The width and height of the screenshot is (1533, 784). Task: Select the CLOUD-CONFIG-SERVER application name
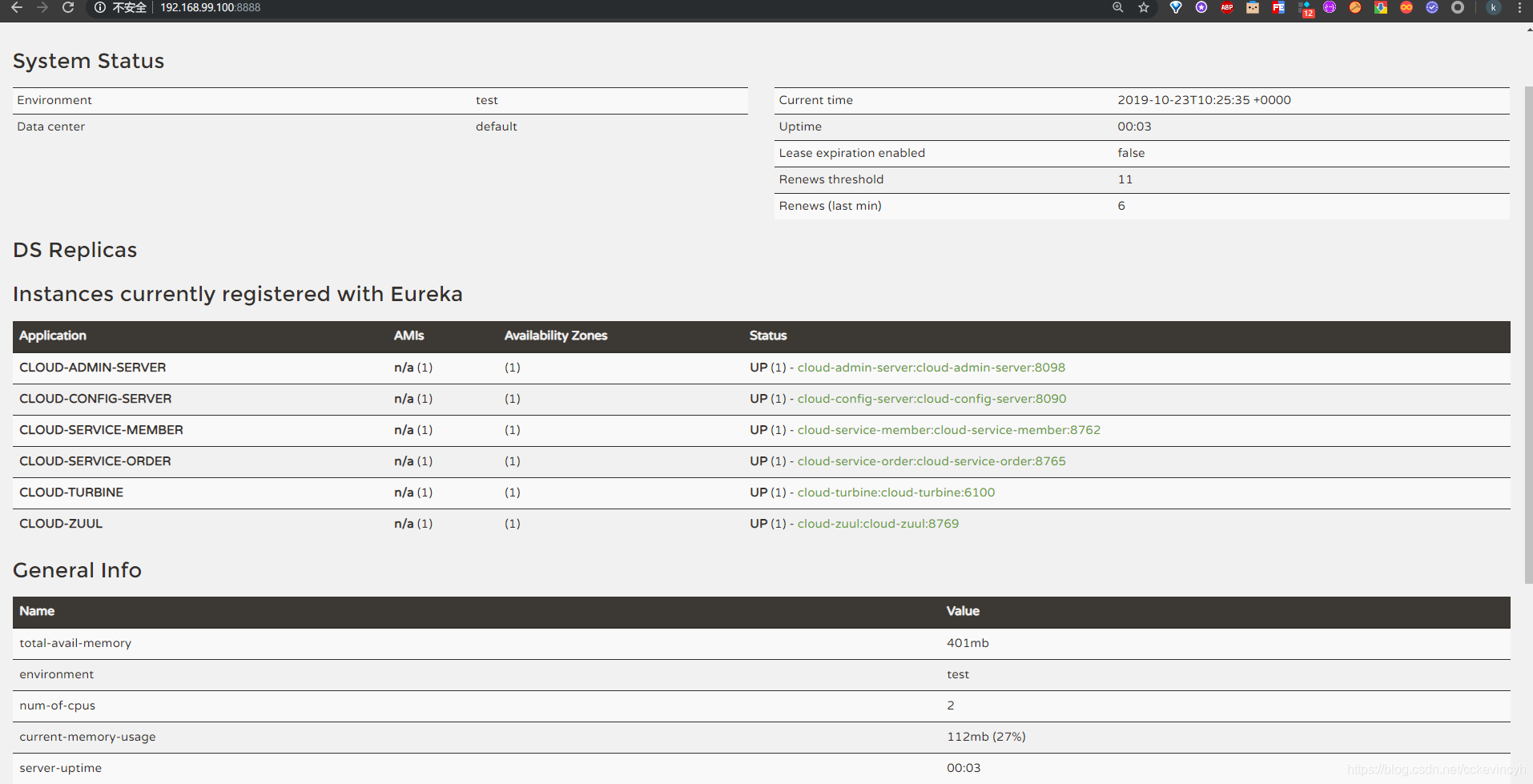coord(95,399)
